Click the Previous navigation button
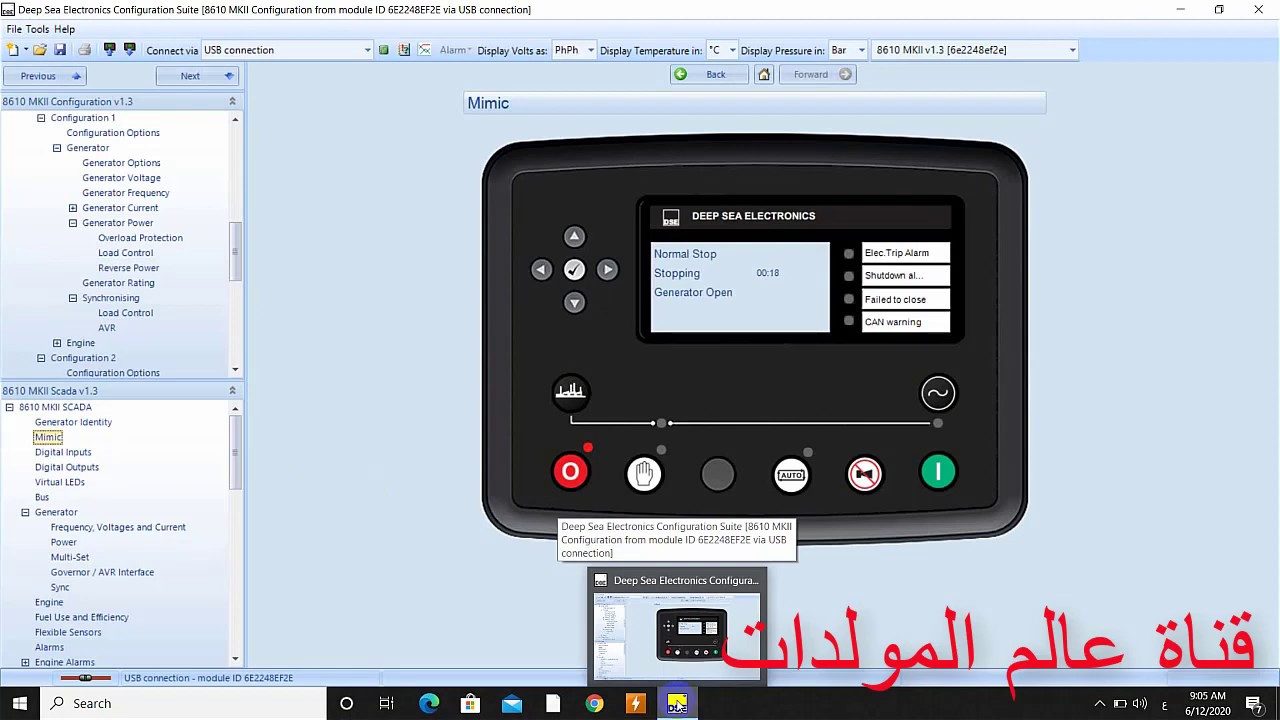Image resolution: width=1280 pixels, height=720 pixels. [x=45, y=76]
